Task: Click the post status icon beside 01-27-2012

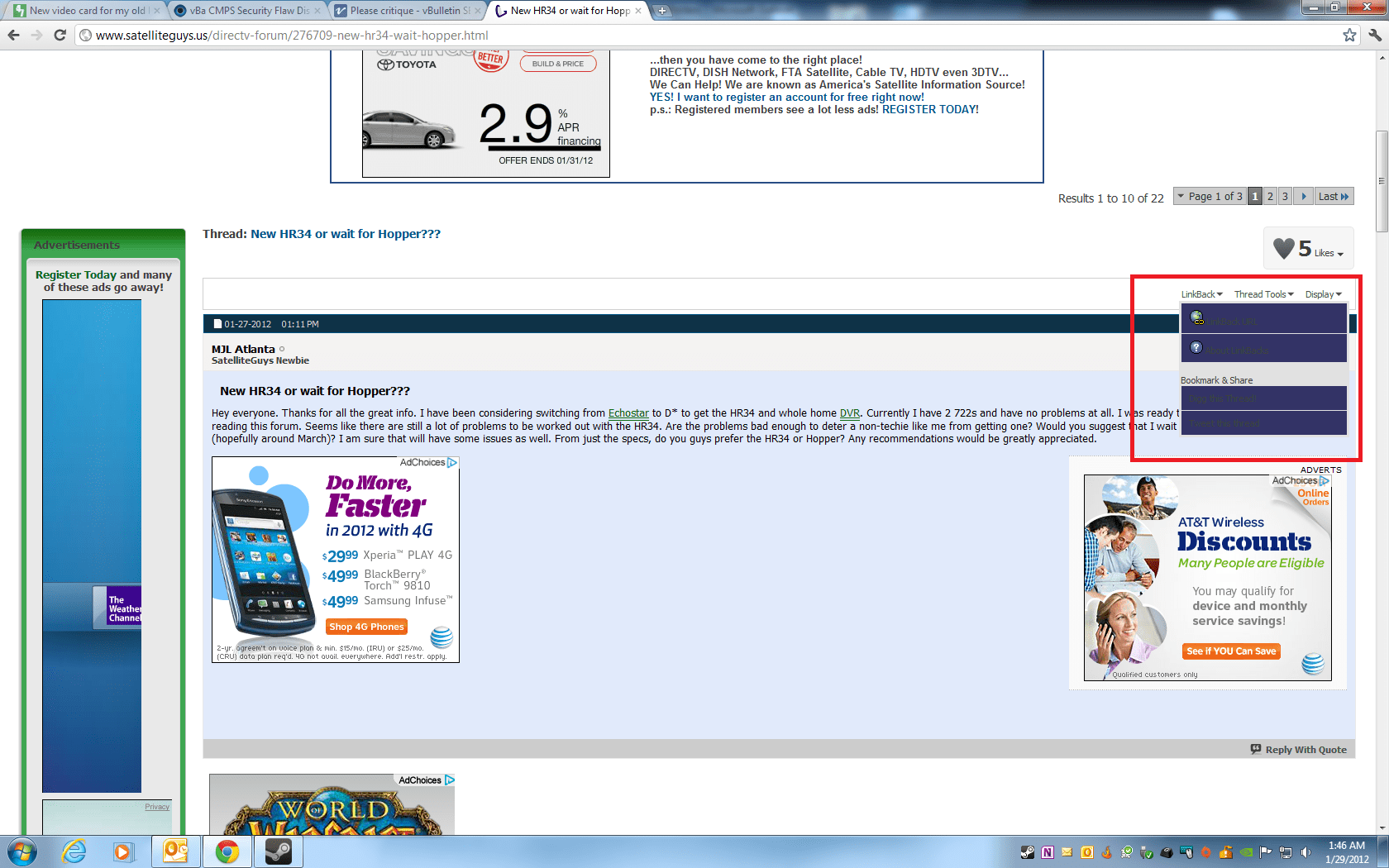Action: (217, 324)
